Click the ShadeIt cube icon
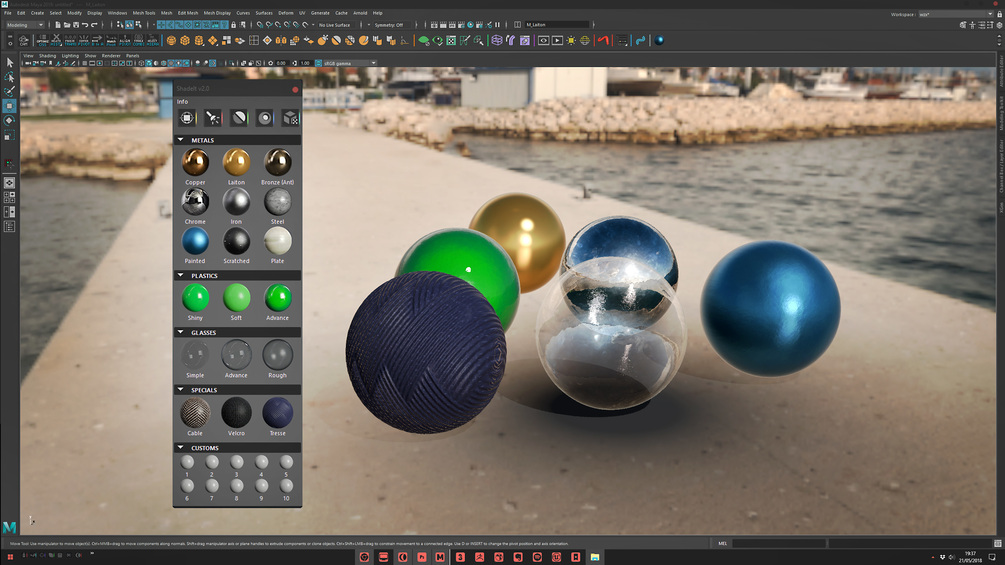The image size is (1005, 565). [x=290, y=118]
